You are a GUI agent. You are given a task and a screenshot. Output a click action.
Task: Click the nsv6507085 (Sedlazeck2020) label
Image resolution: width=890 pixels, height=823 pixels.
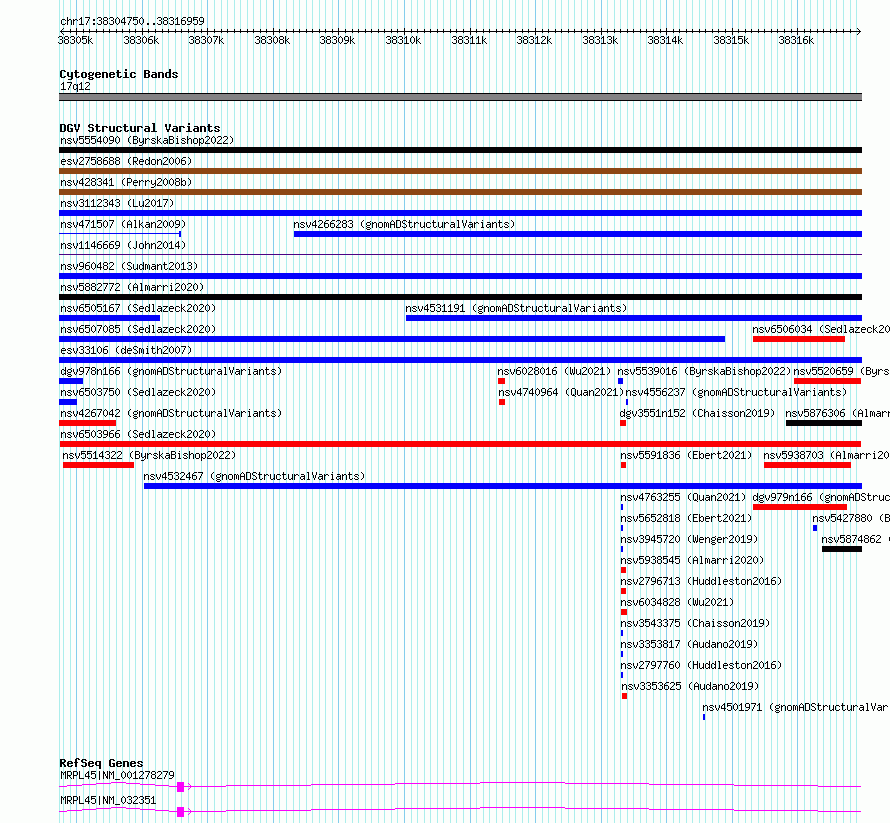point(138,329)
